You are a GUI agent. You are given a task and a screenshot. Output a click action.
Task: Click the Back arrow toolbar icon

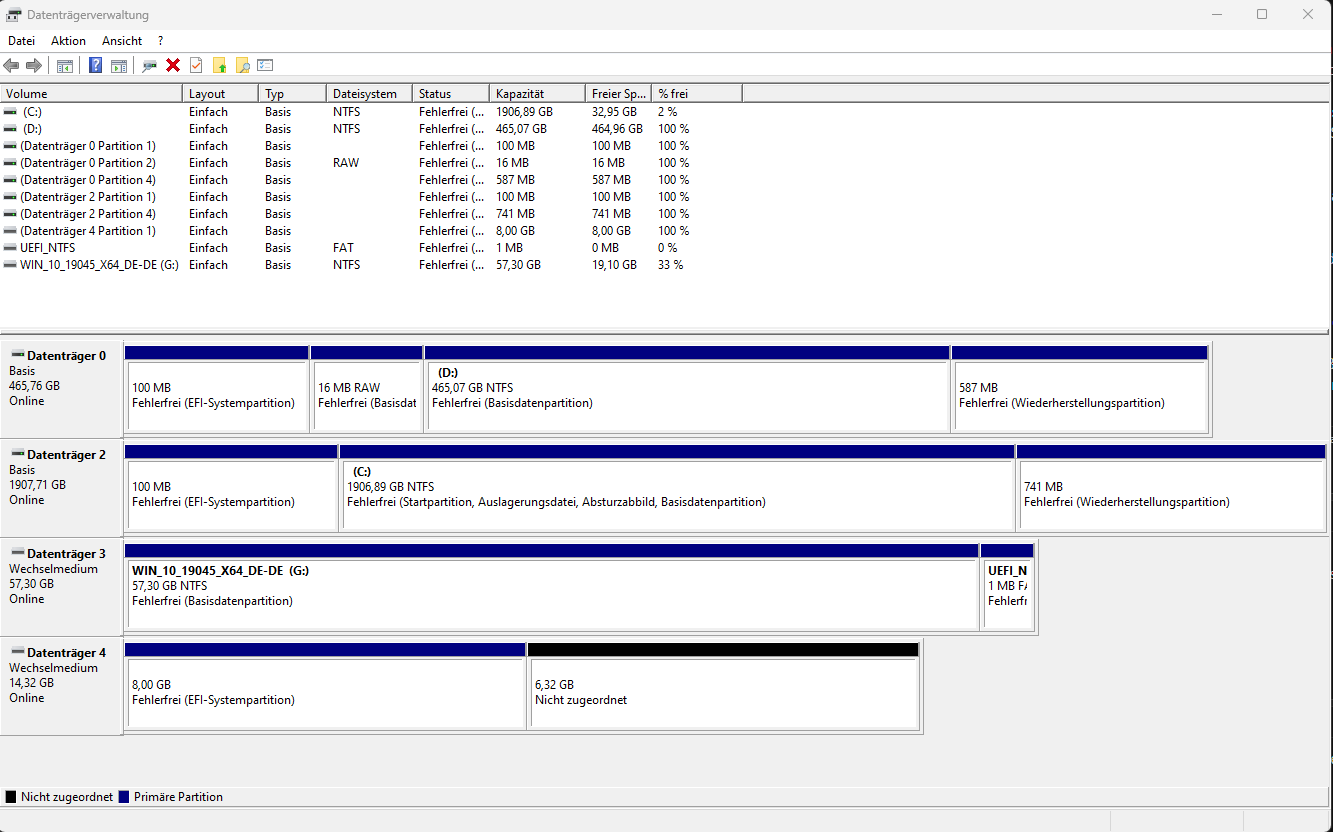pos(11,65)
